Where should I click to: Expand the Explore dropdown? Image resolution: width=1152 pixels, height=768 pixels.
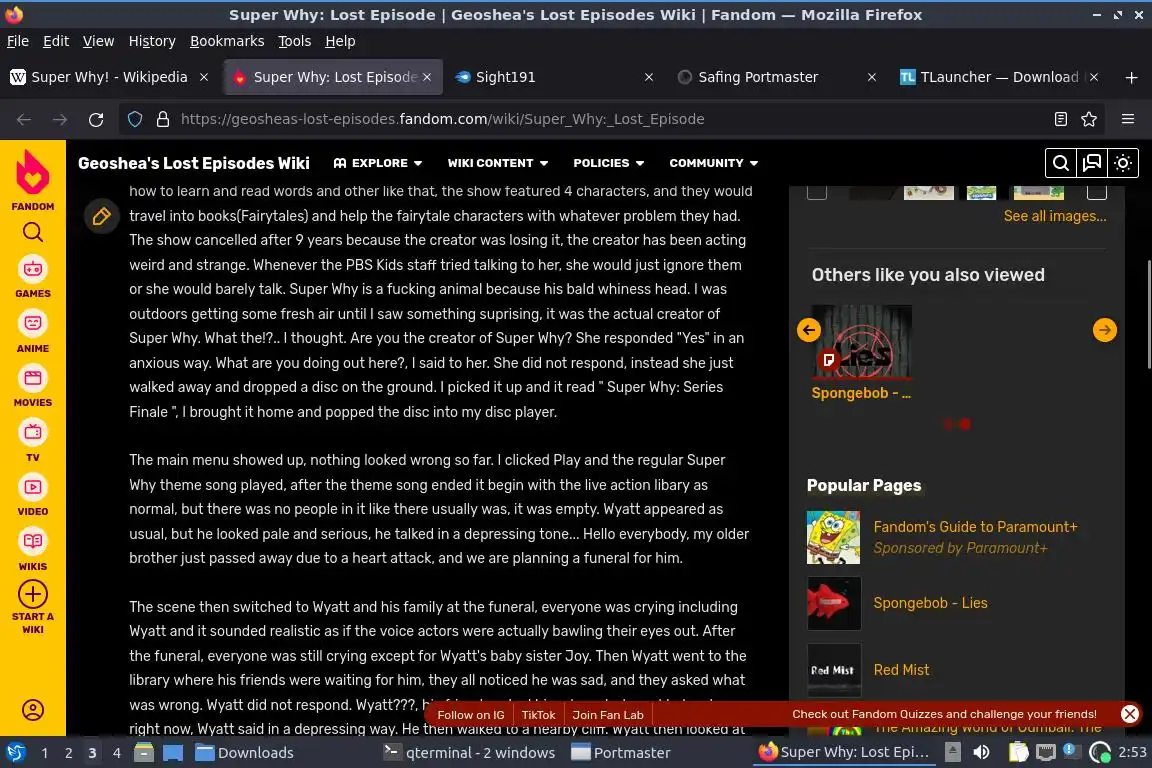[x=378, y=163]
